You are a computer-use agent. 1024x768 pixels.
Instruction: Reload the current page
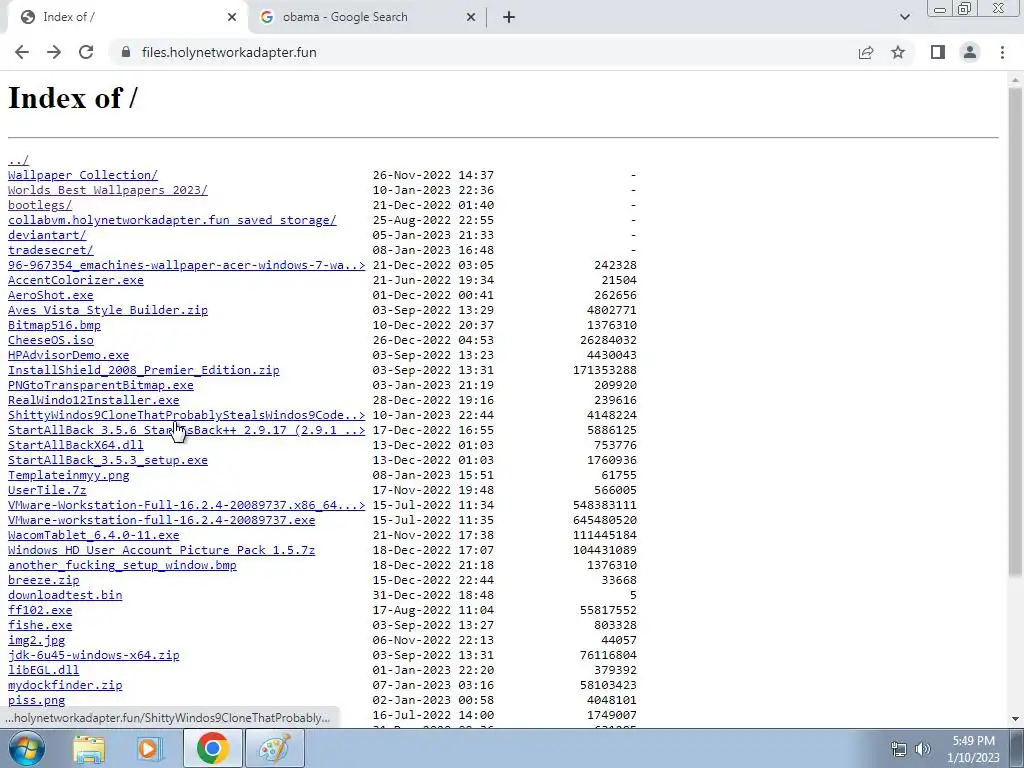coord(86,52)
